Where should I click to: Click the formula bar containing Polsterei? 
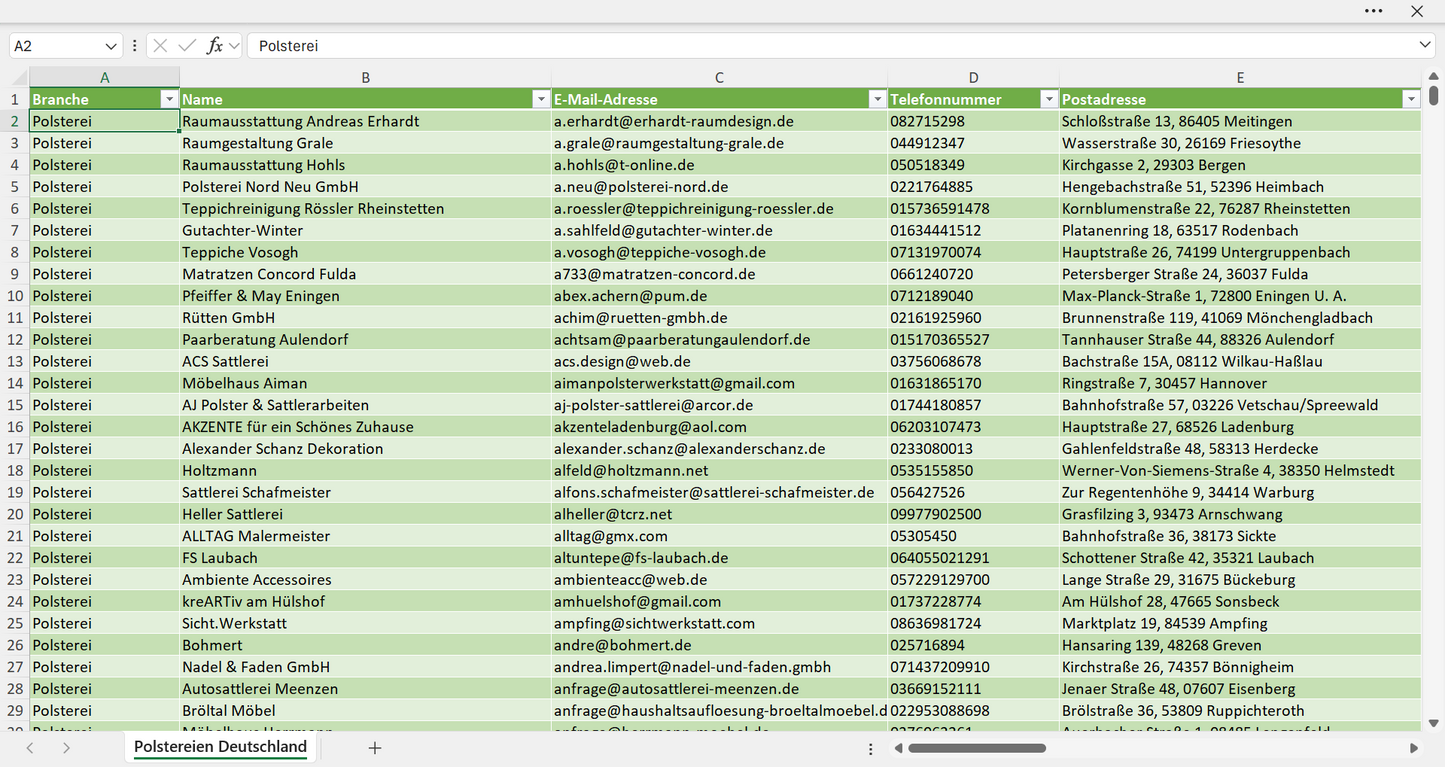coord(832,46)
